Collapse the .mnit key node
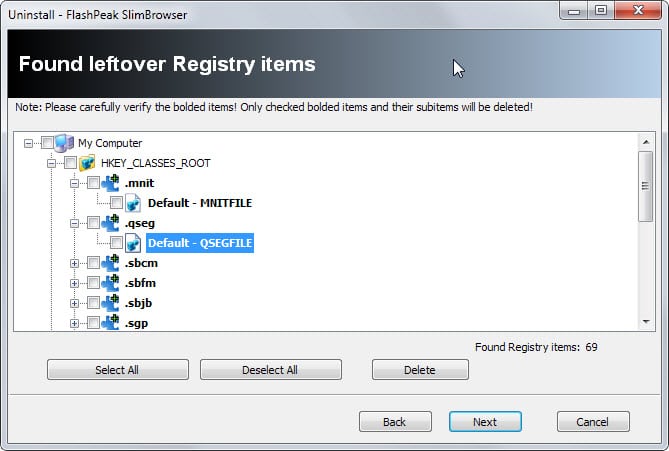This screenshot has width=669, height=451. [x=74, y=183]
